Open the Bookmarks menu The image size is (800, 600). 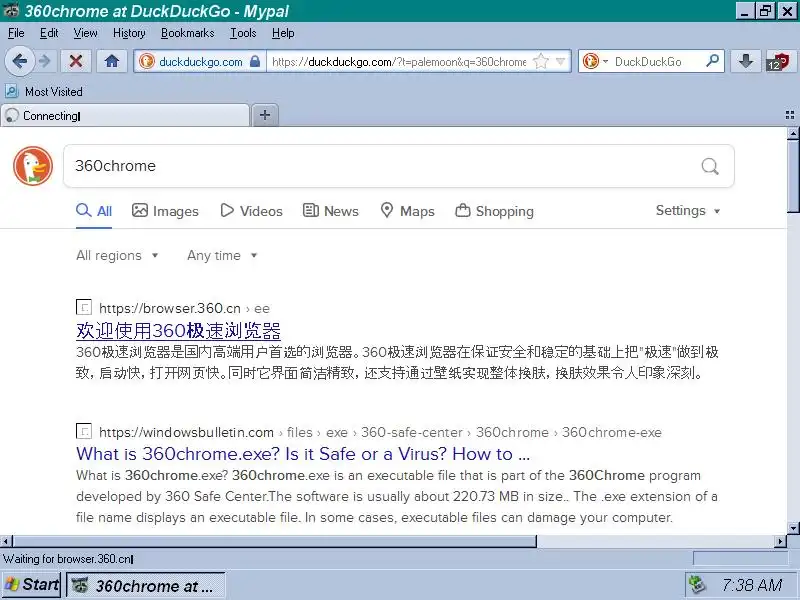coord(188,33)
